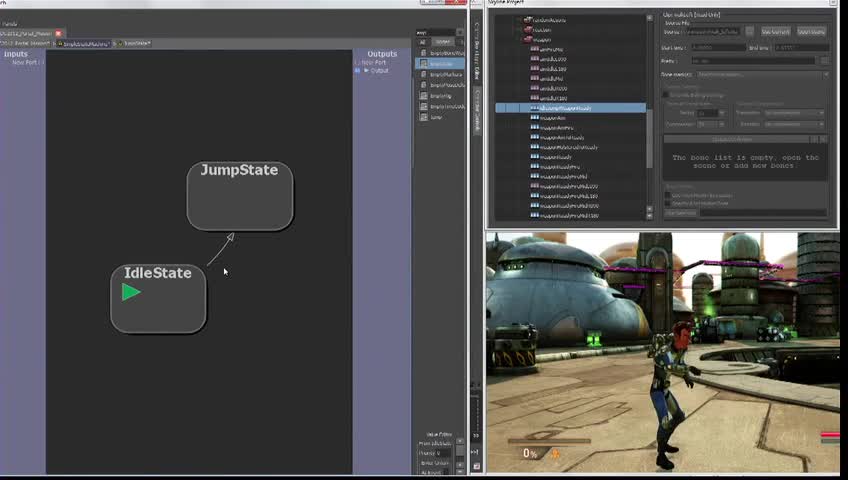
Task: Click the stepper arrows of the second compression spinner
Action: tap(721, 124)
